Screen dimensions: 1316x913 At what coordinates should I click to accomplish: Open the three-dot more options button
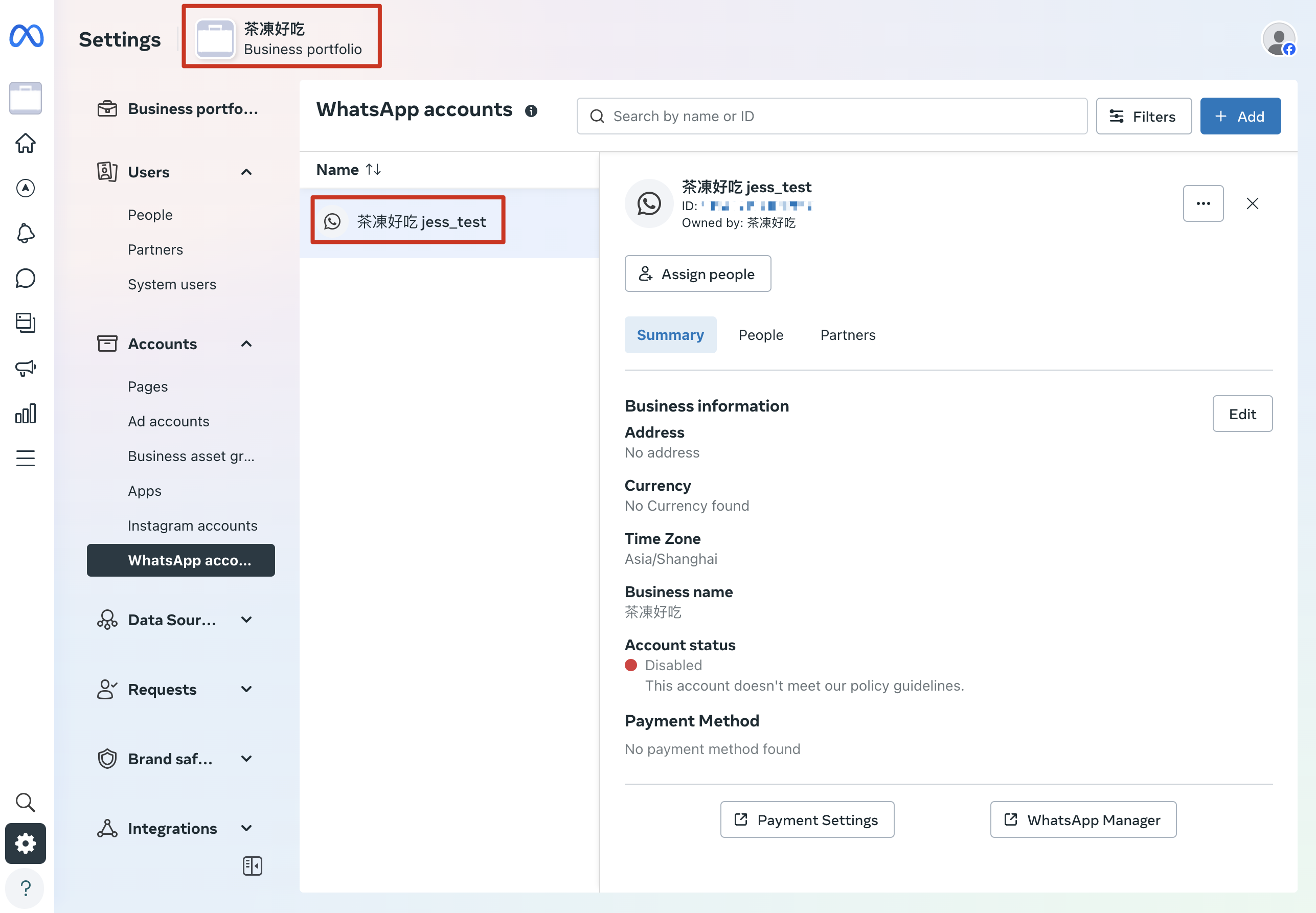[x=1202, y=203]
